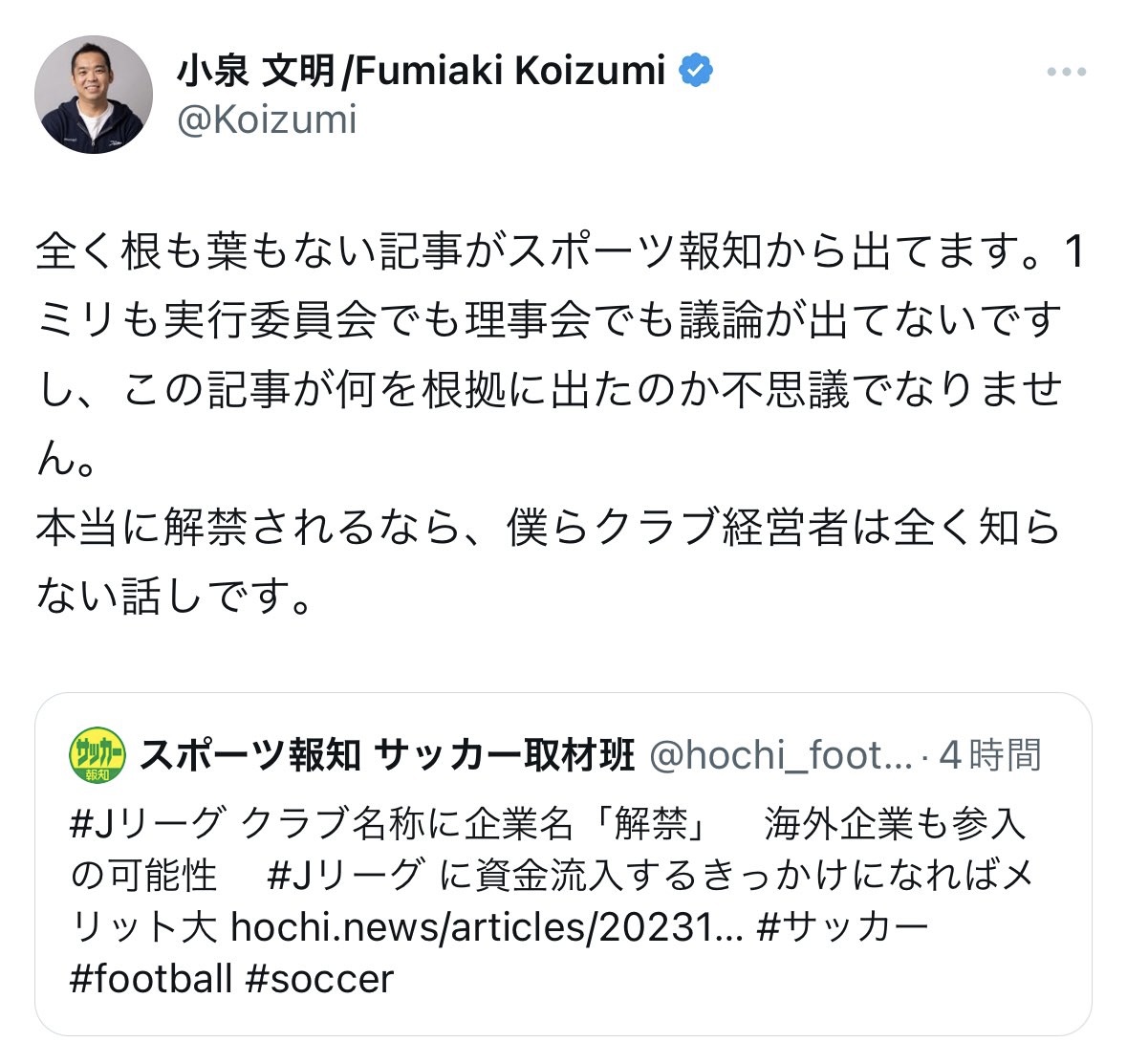Image resolution: width=1127 pixels, height=1064 pixels.
Task: Click the quoted text メリット大
Action: tap(143, 926)
